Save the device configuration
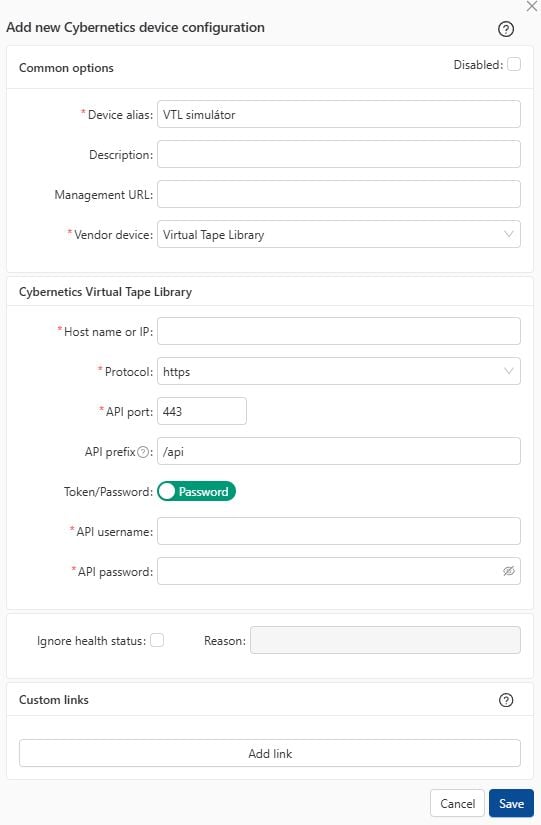The height and width of the screenshot is (825, 541). (511, 803)
